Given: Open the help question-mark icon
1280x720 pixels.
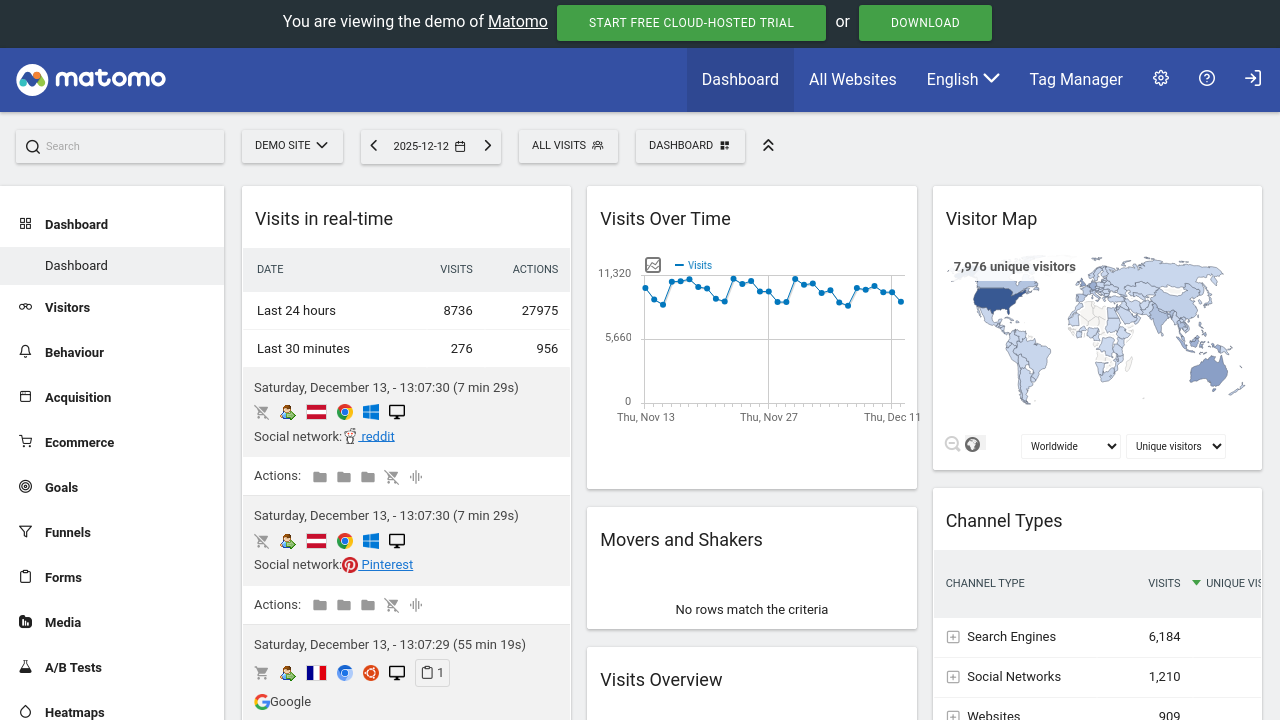Looking at the screenshot, I should point(1207,78).
